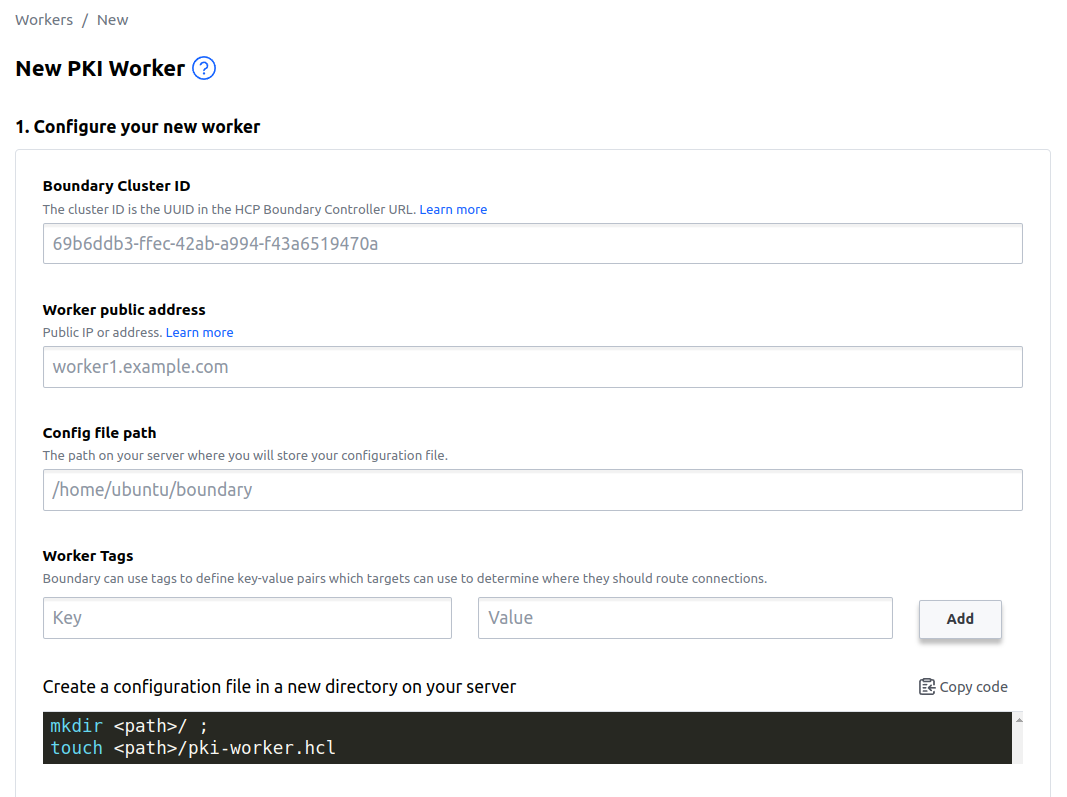Click the Configure your new worker heading
This screenshot has height=797, width=1067.
pos(138,127)
